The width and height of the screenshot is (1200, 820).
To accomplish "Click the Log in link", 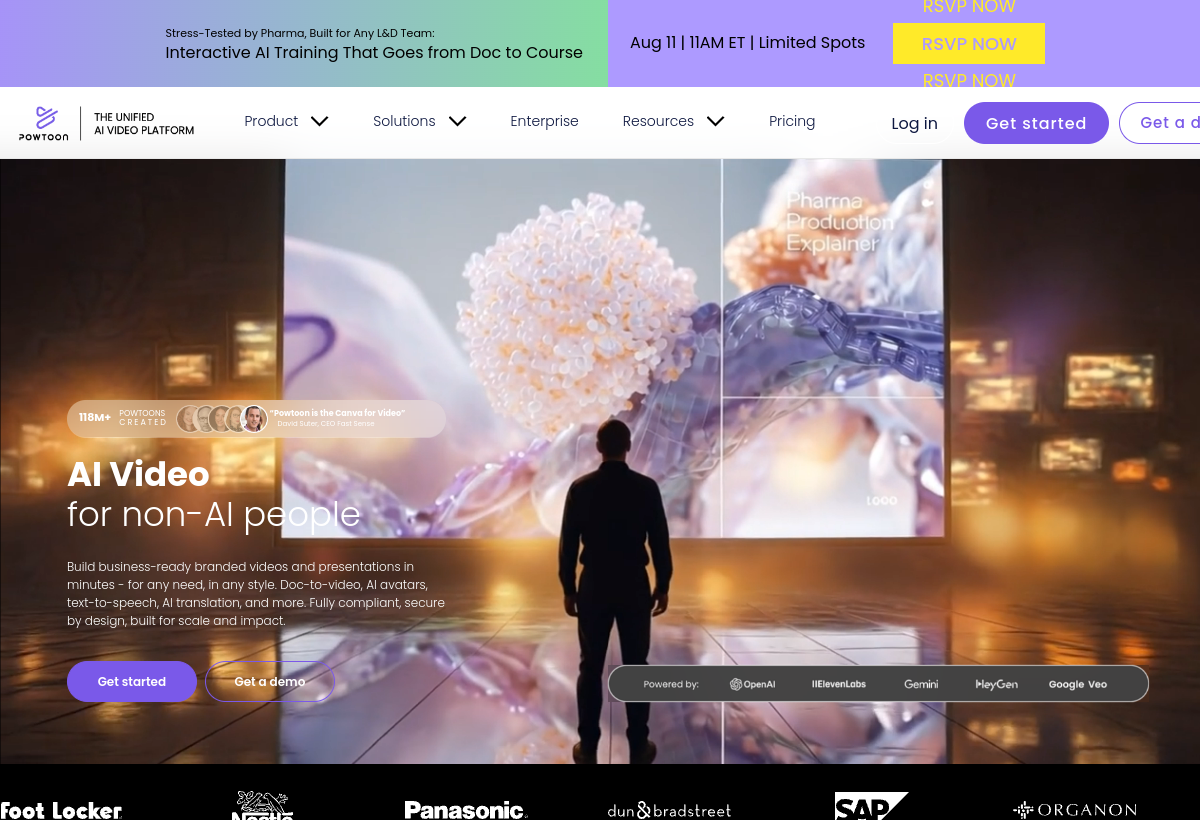I will point(914,123).
